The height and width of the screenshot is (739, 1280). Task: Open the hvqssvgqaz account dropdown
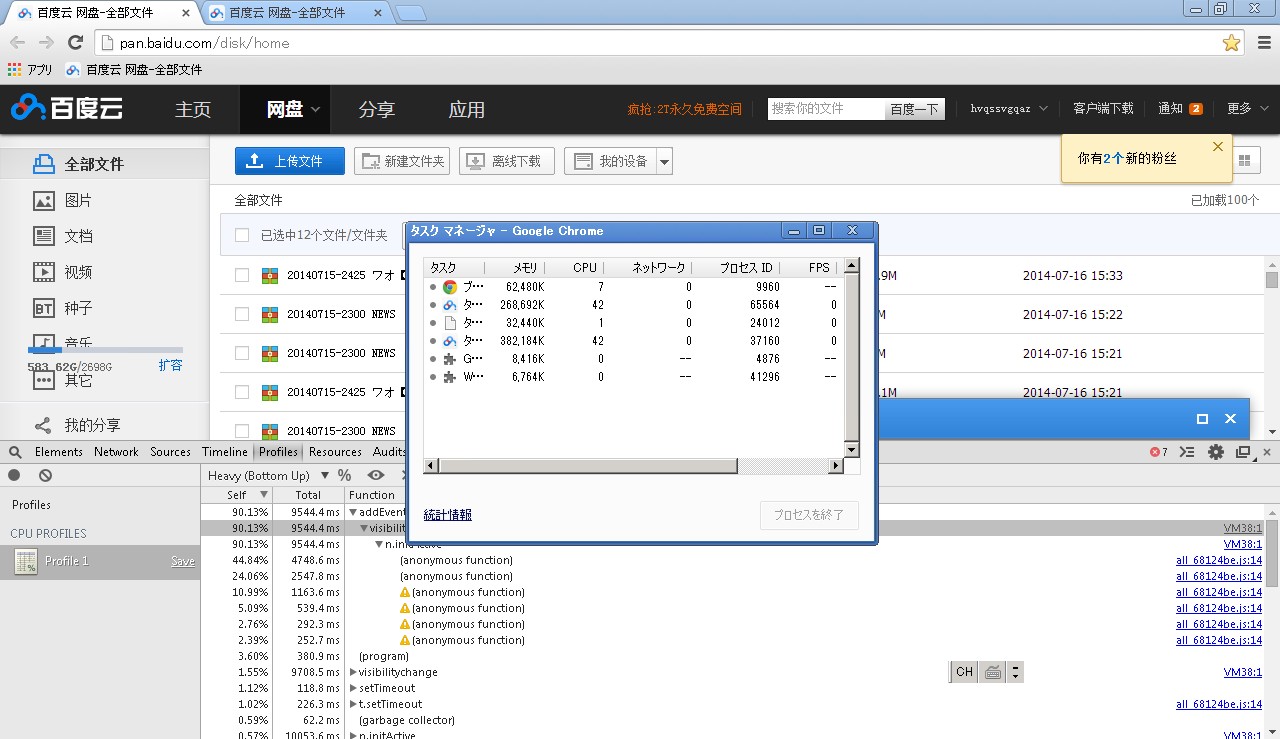[x=1009, y=109]
